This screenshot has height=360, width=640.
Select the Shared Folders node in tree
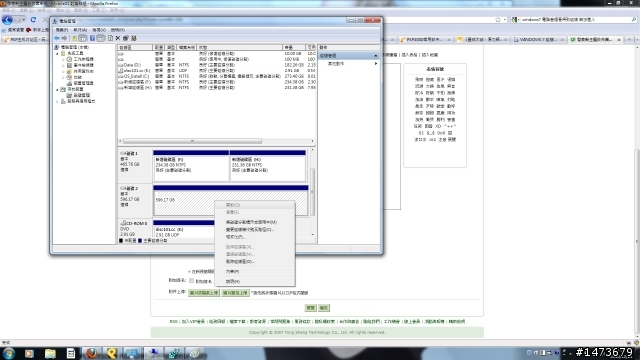click(81, 71)
